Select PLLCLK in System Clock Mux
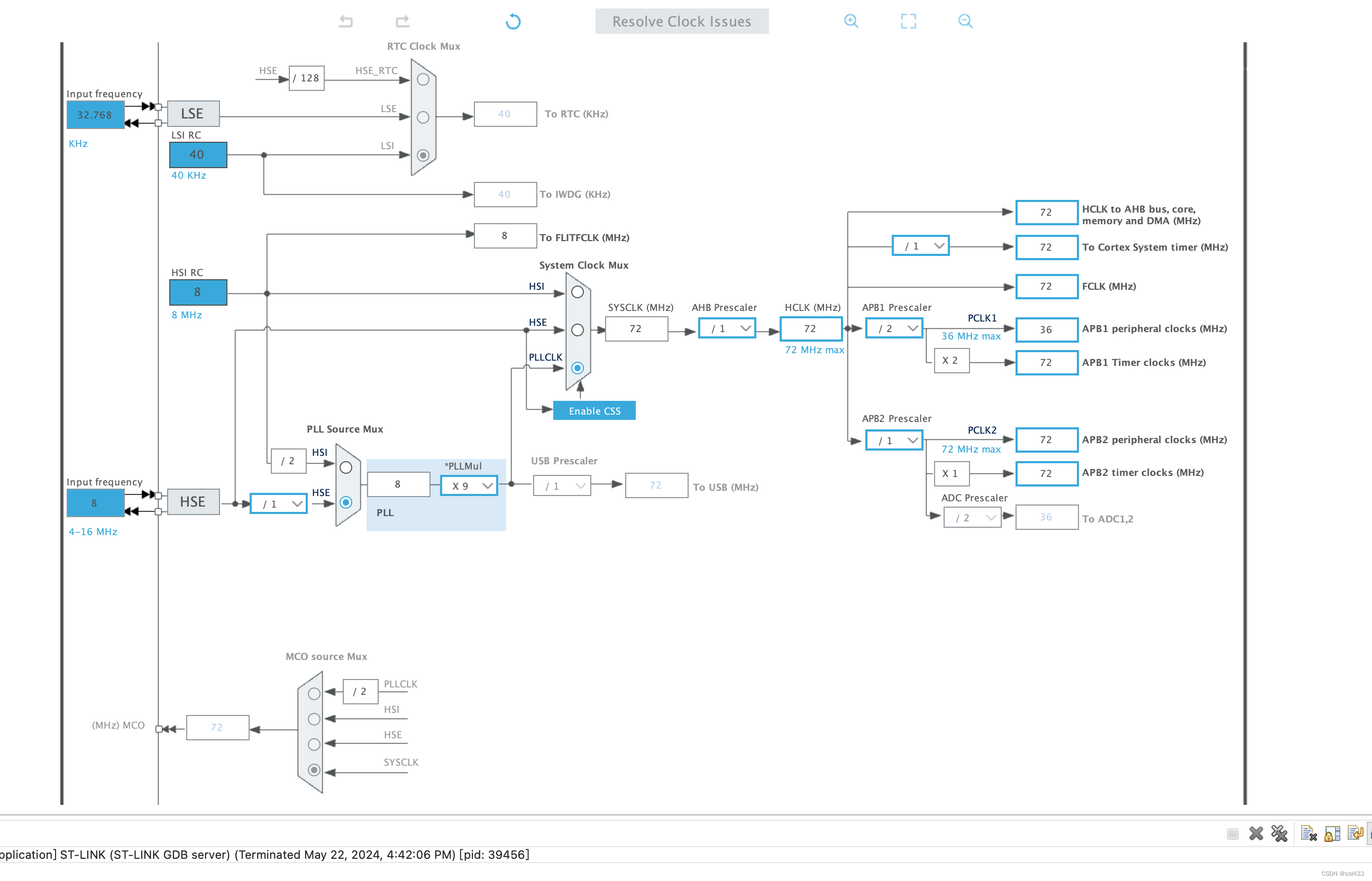Viewport: 1372px width, 881px height. (577, 368)
